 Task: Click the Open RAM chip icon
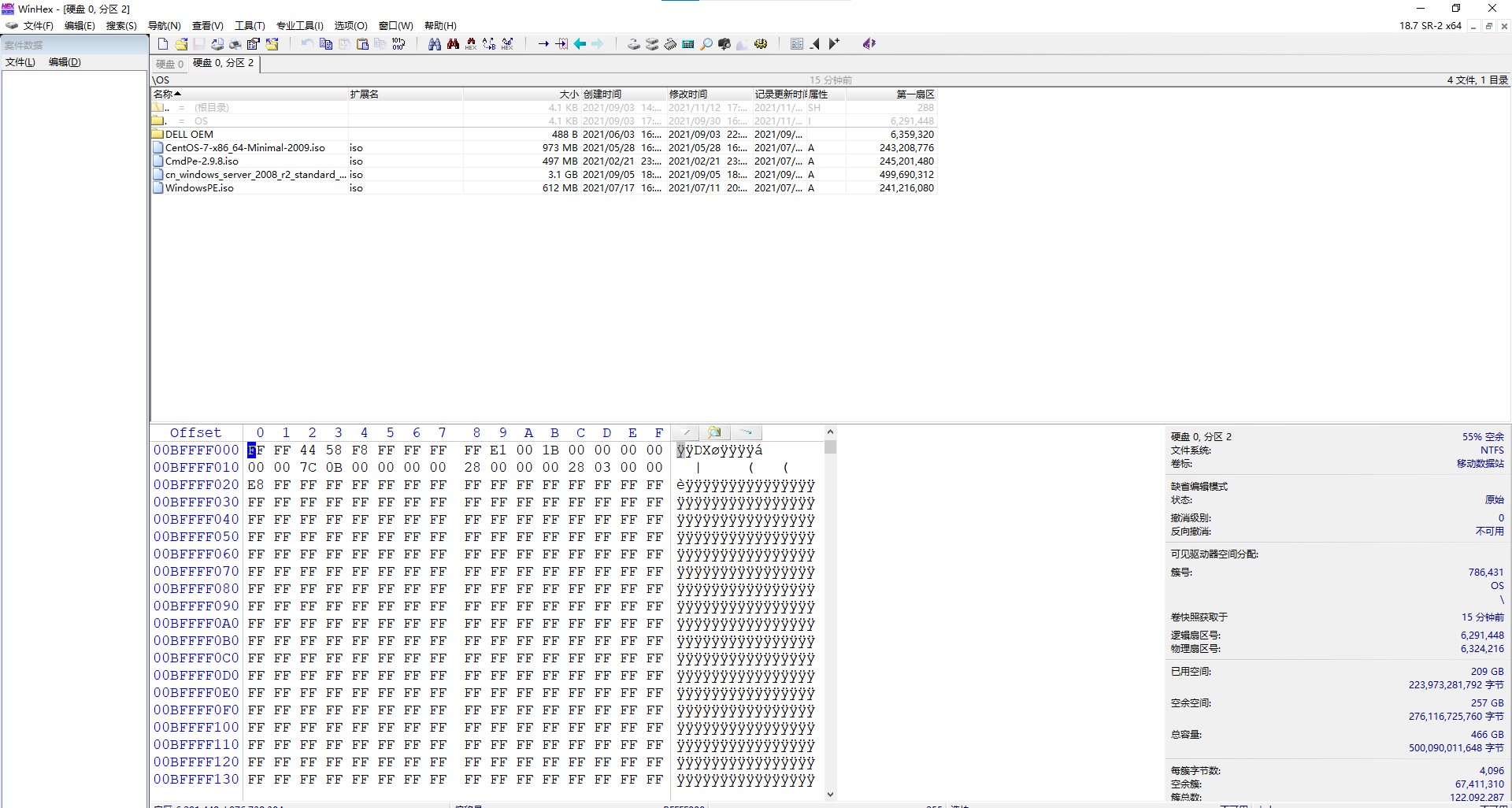tap(670, 44)
